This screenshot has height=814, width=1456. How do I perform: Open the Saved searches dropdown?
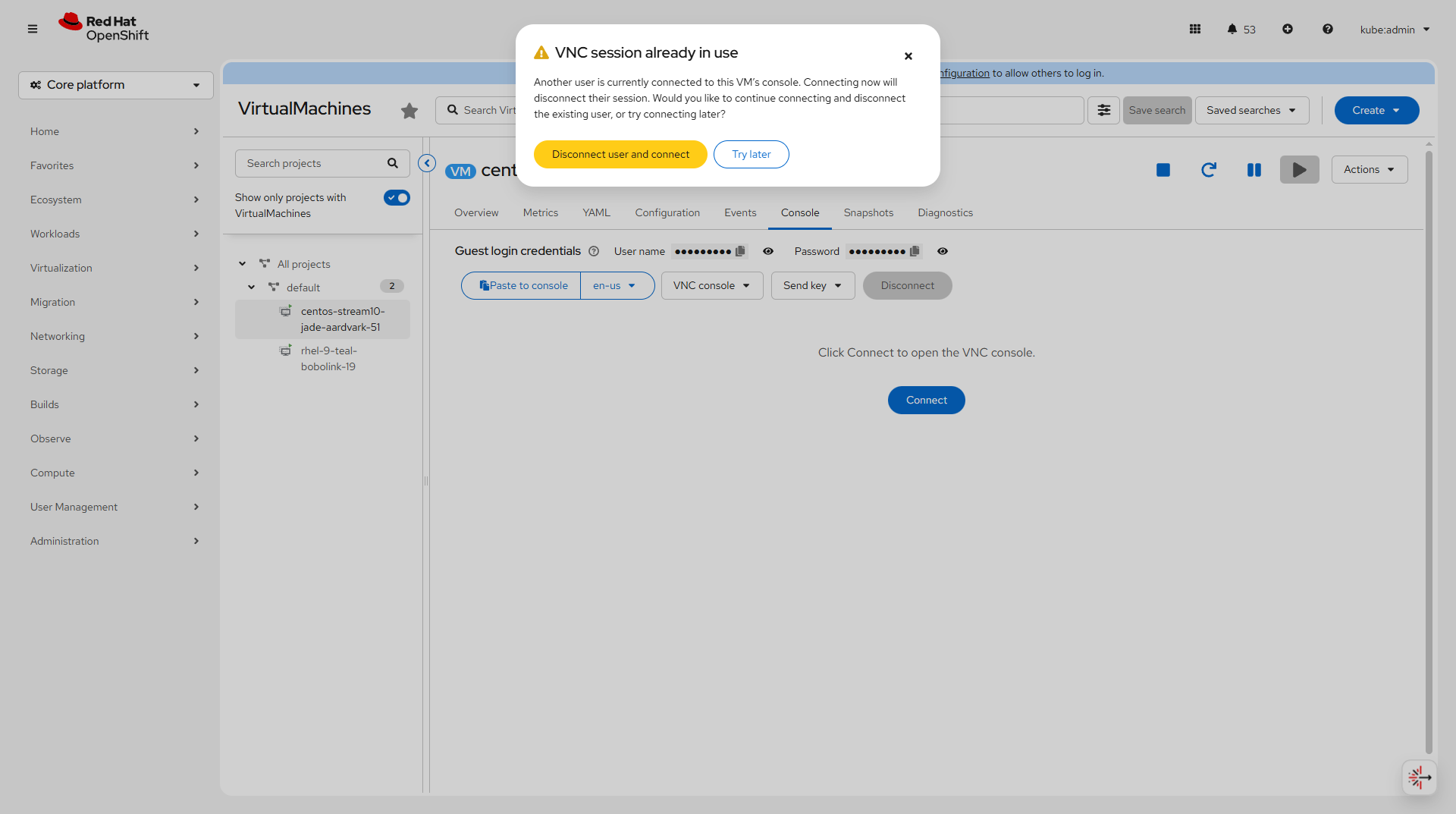click(x=1252, y=110)
